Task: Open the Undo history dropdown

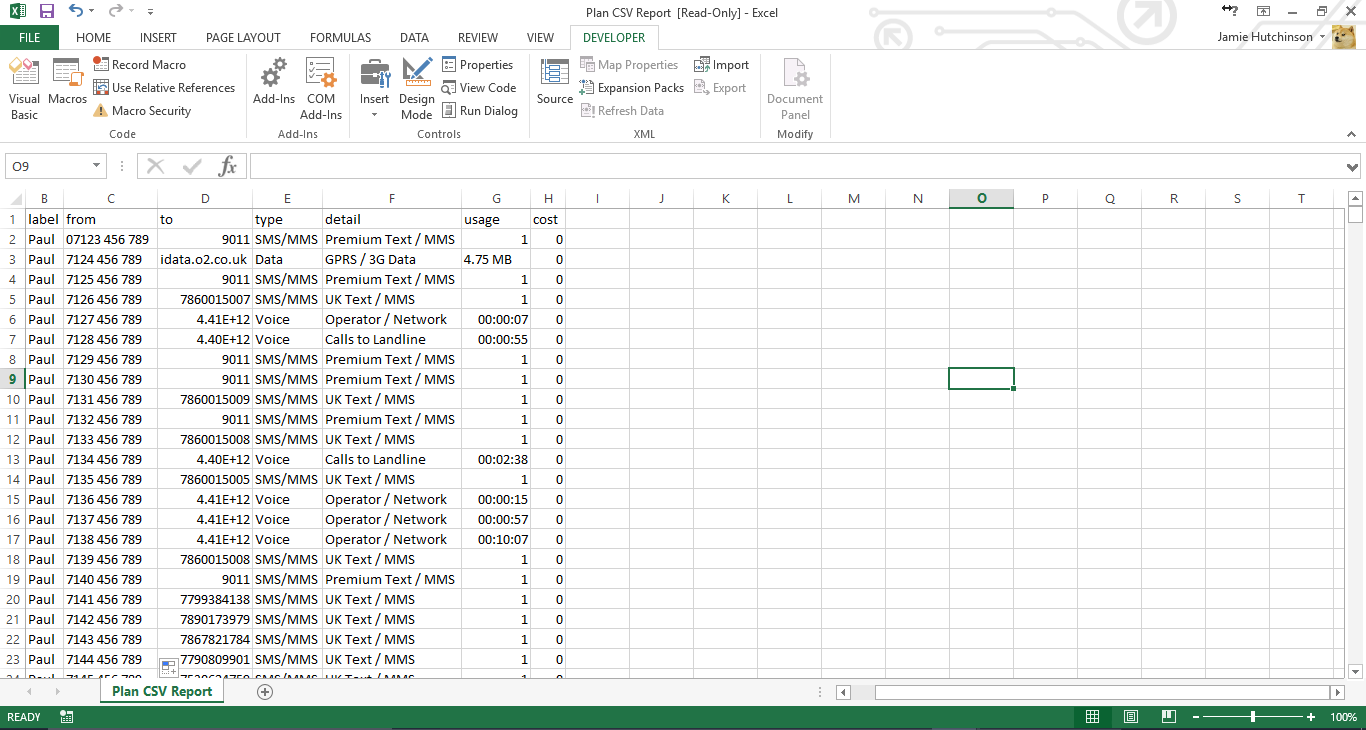Action: click(x=92, y=12)
